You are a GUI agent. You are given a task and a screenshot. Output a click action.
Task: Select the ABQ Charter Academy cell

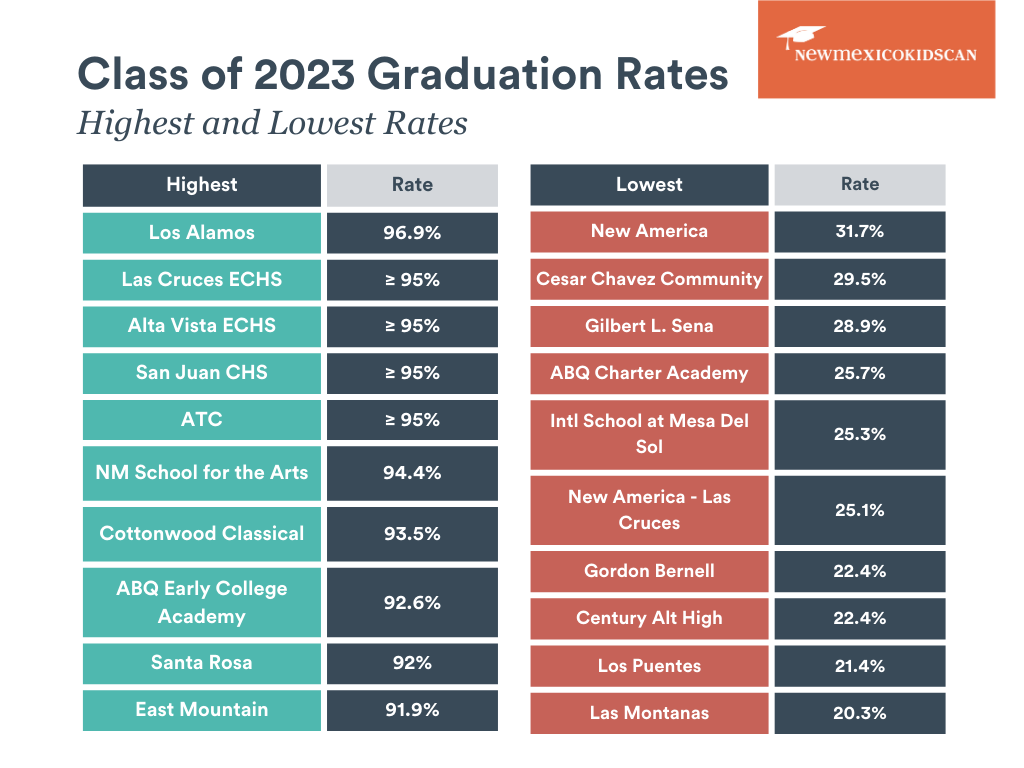point(649,373)
